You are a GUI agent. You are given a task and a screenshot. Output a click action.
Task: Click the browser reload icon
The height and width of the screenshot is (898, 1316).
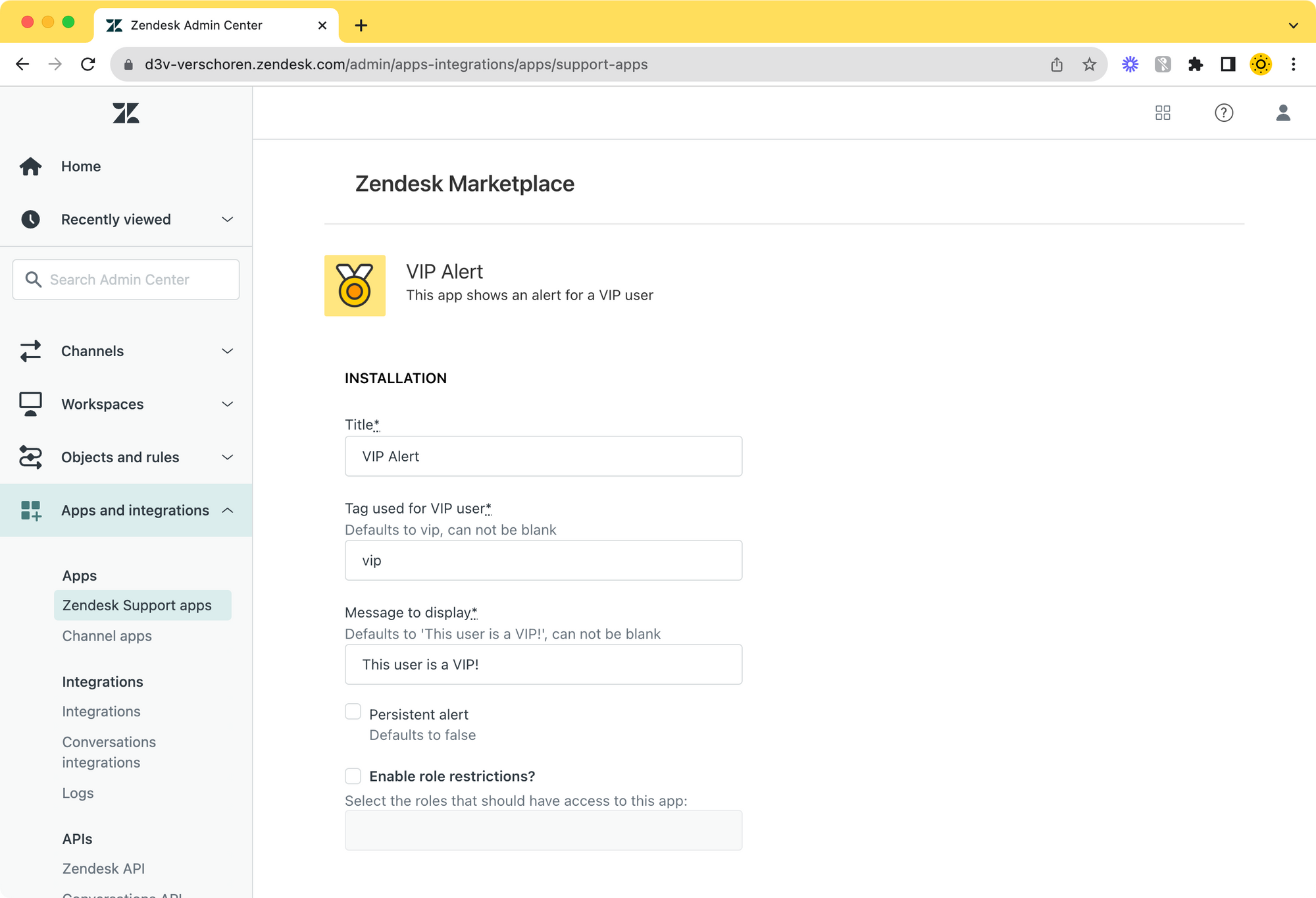click(88, 65)
